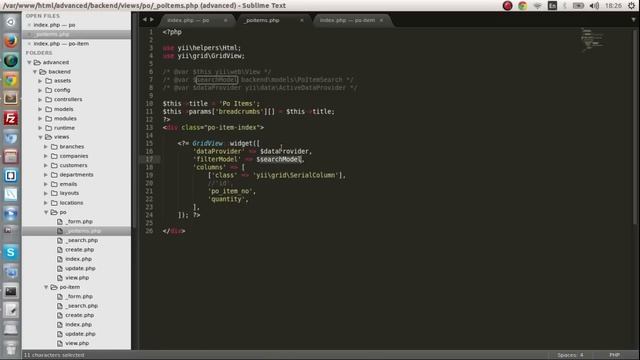Open FileZilla from the dock

(11, 118)
